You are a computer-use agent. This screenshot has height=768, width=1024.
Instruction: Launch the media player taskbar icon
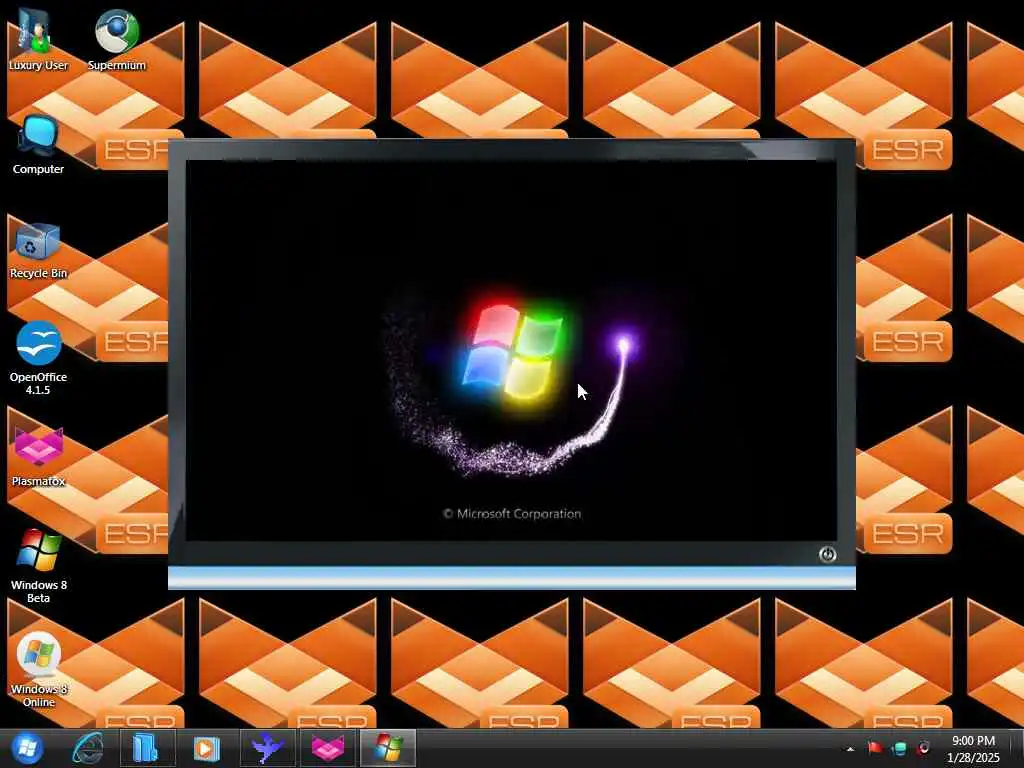tap(206, 748)
